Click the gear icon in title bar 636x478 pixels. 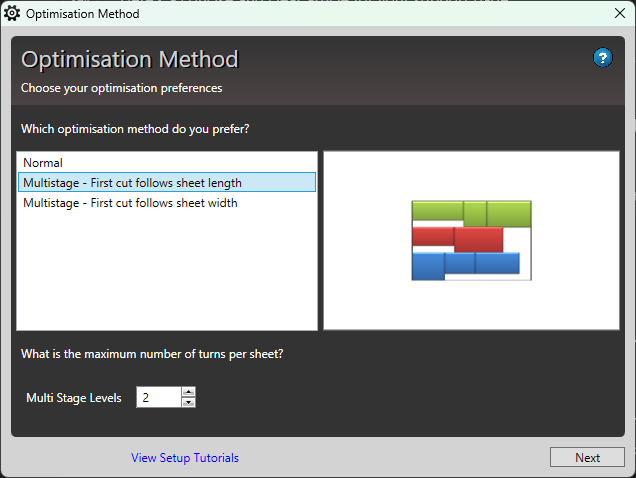(x=12, y=14)
